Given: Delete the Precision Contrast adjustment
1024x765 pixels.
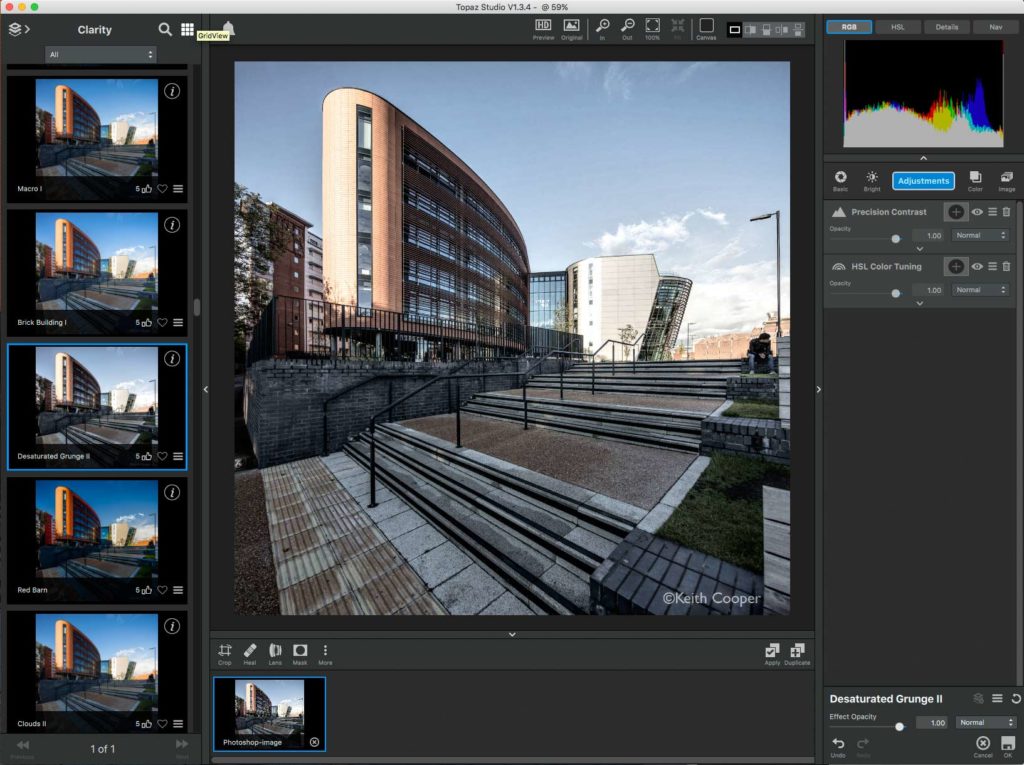Looking at the screenshot, I should pos(1006,212).
